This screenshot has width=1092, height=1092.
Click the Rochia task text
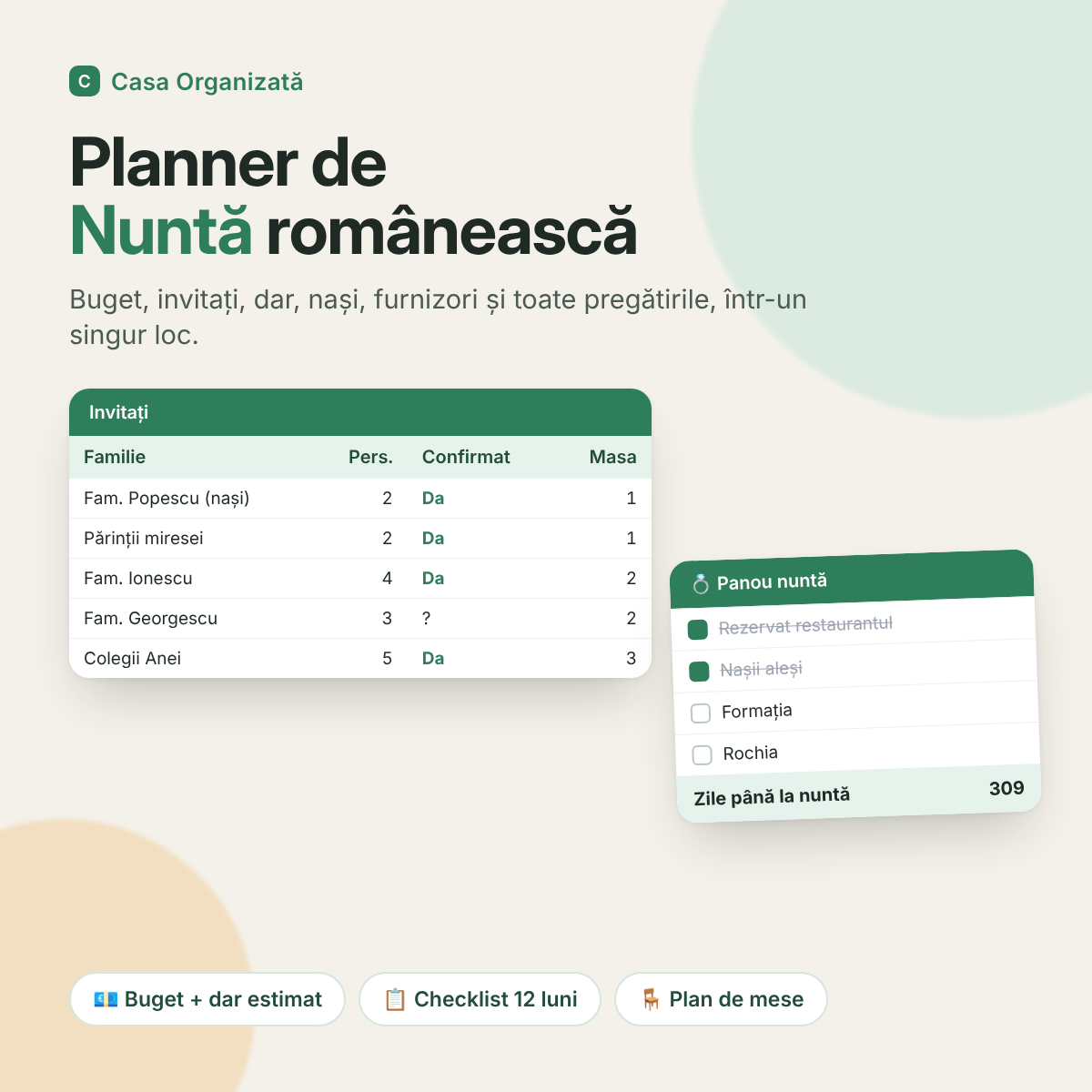click(751, 753)
